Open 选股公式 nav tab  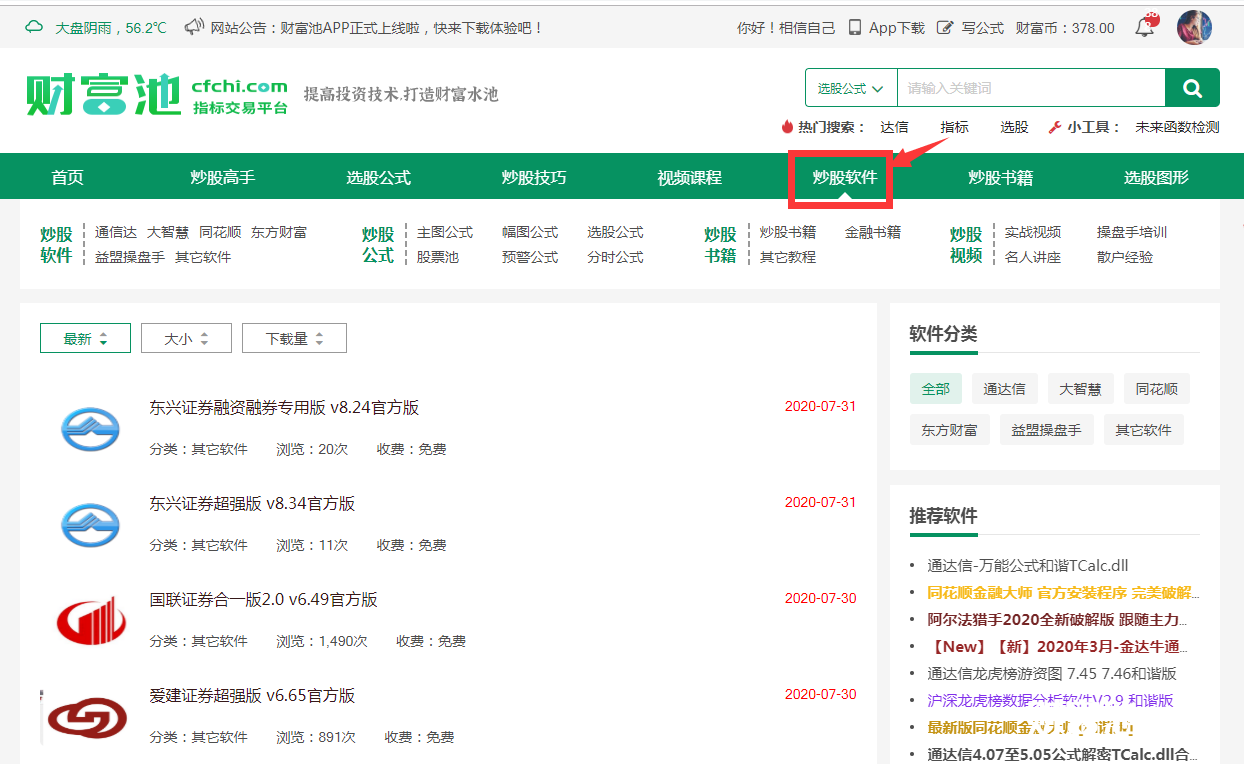point(379,178)
